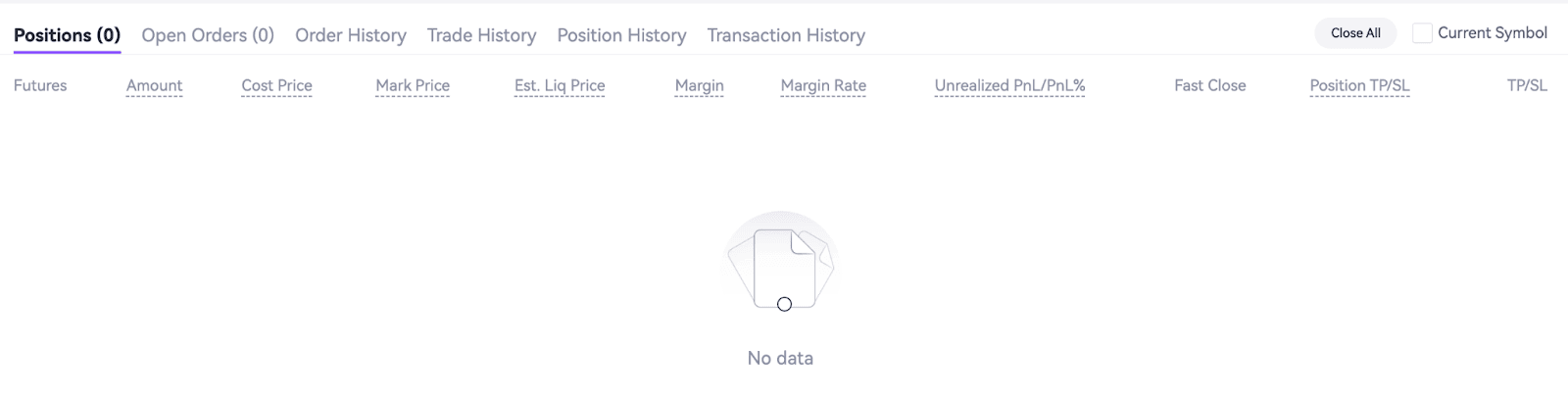Click the Margin column header
This screenshot has height=403, width=1568.
[x=699, y=85]
